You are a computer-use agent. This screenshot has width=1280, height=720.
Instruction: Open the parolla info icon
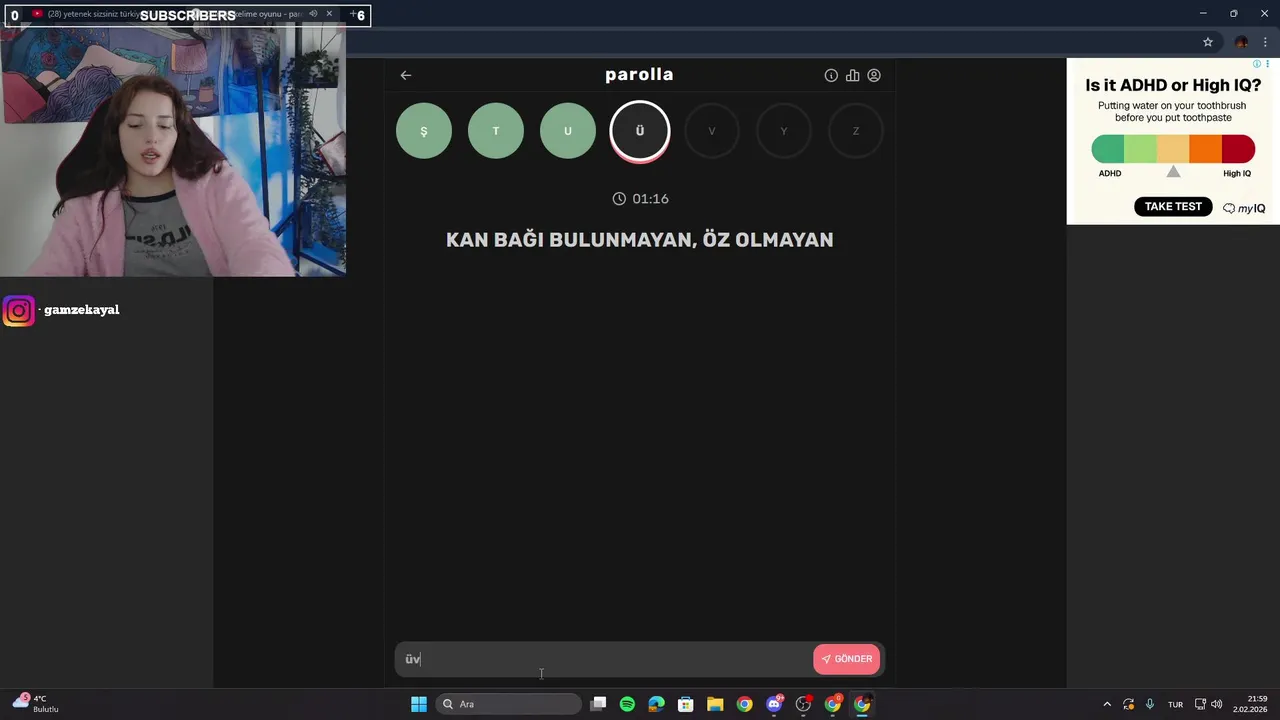(x=831, y=75)
